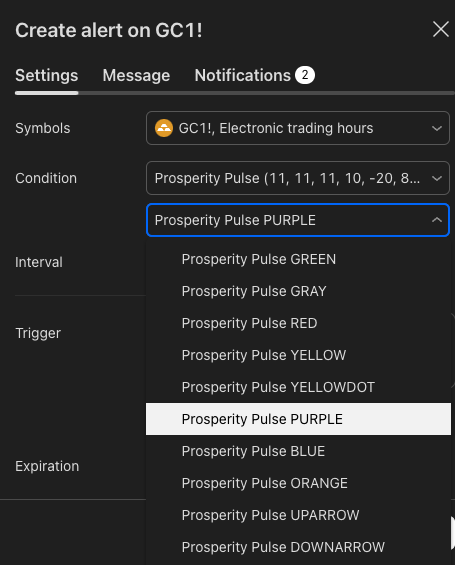The image size is (455, 565).
Task: Switch to the Notifications tab
Action: (242, 75)
